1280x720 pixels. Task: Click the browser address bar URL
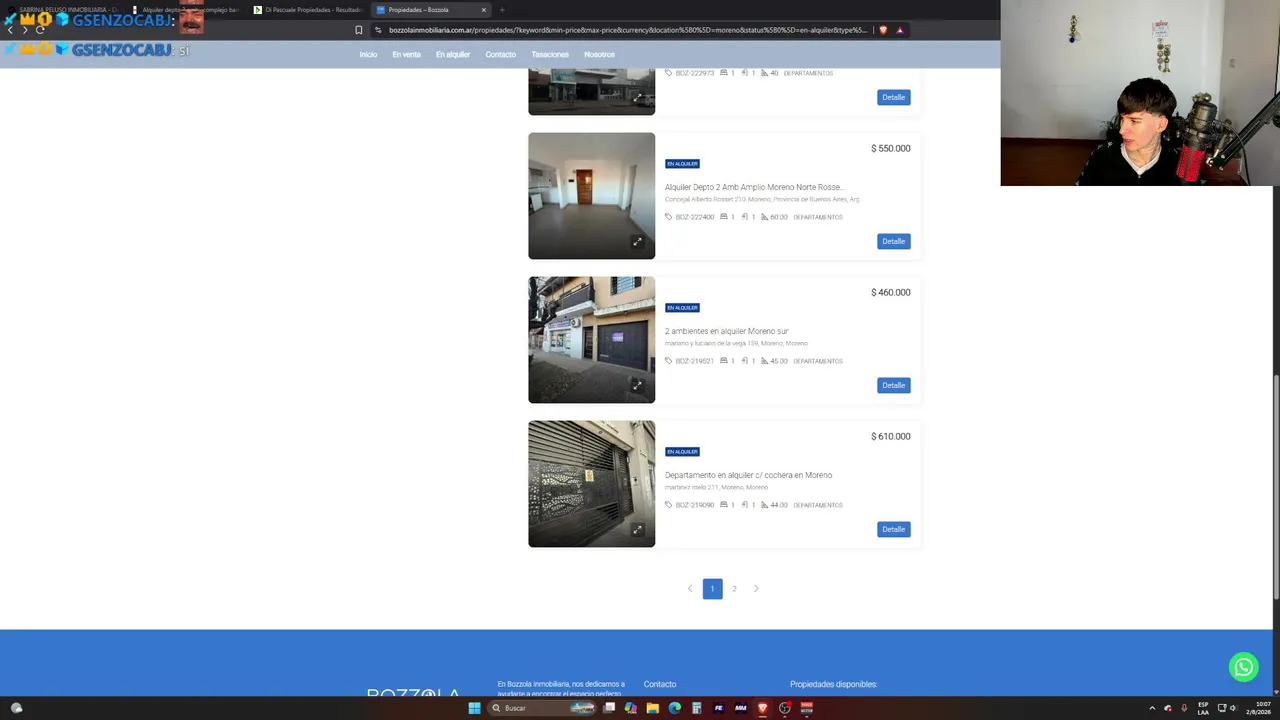tap(628, 30)
